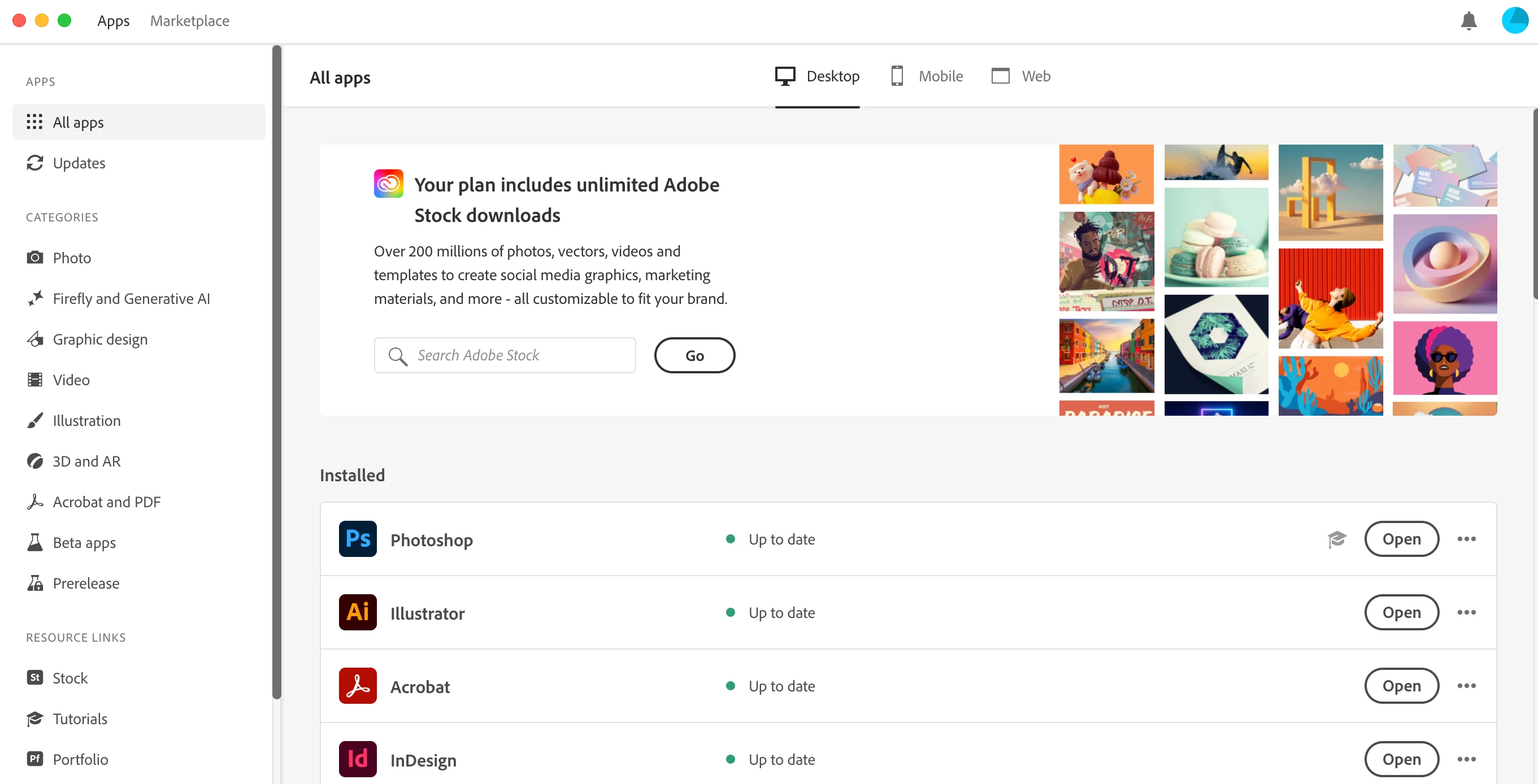Viewport: 1538px width, 784px height.
Task: Click Open button for InDesign
Action: point(1401,759)
